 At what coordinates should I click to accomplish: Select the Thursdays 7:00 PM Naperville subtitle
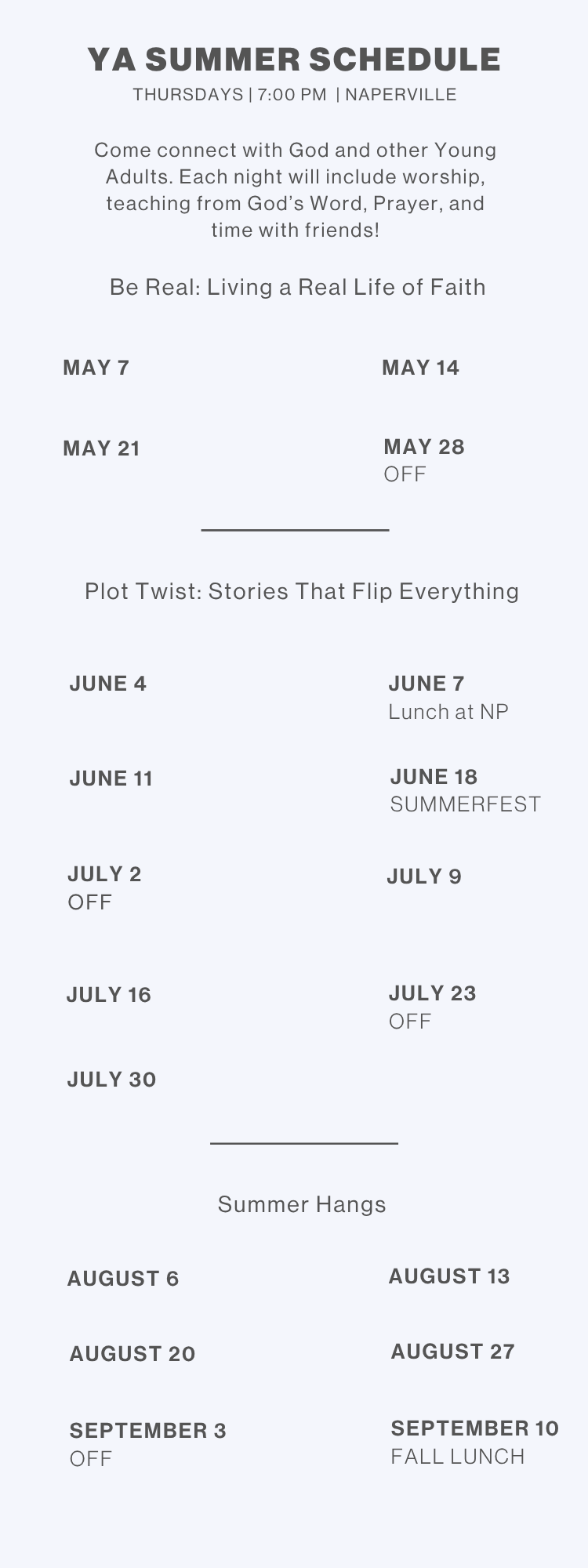[295, 95]
